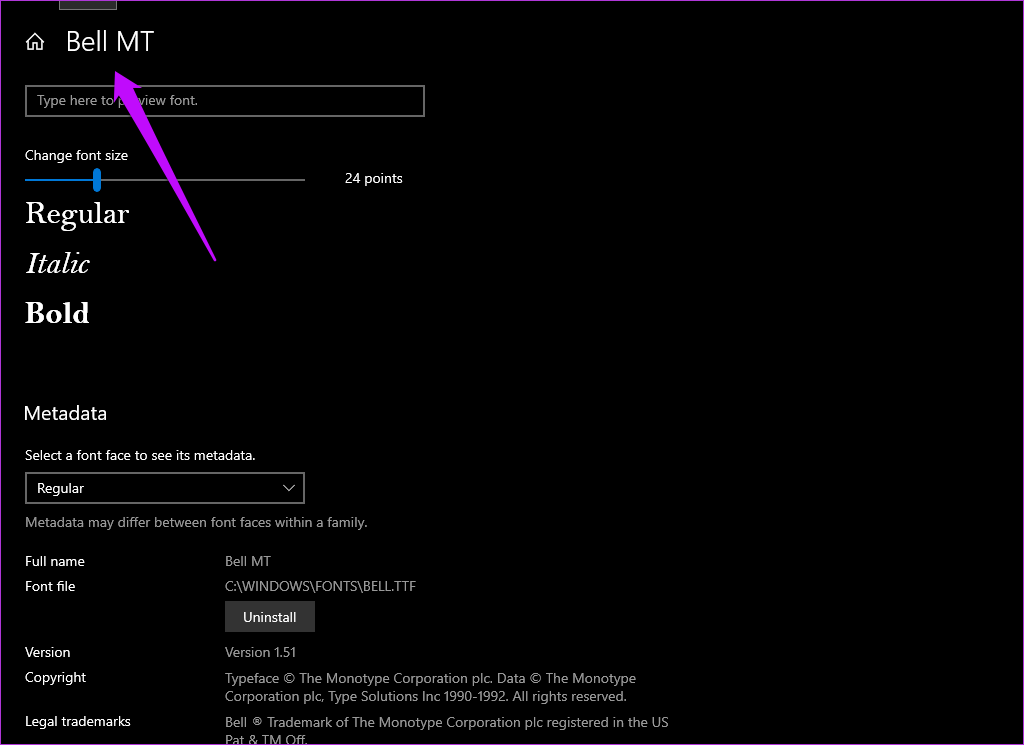Viewport: 1024px width, 745px height.
Task: Click the 'Bell MT' full name value
Action: 248,562
